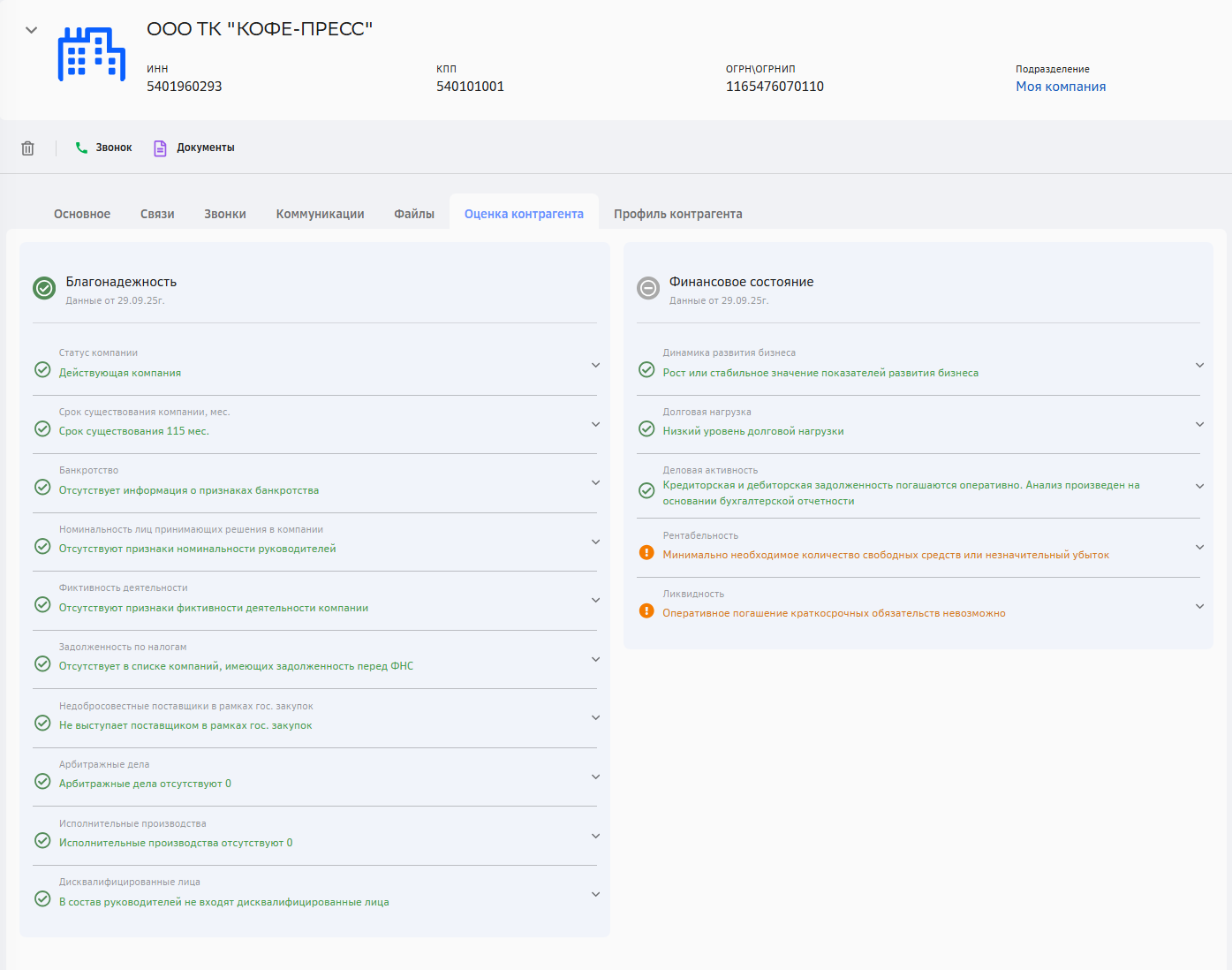The width and height of the screenshot is (1232, 970).
Task: Click ОГРН value 1165476070110
Action: coord(775,87)
